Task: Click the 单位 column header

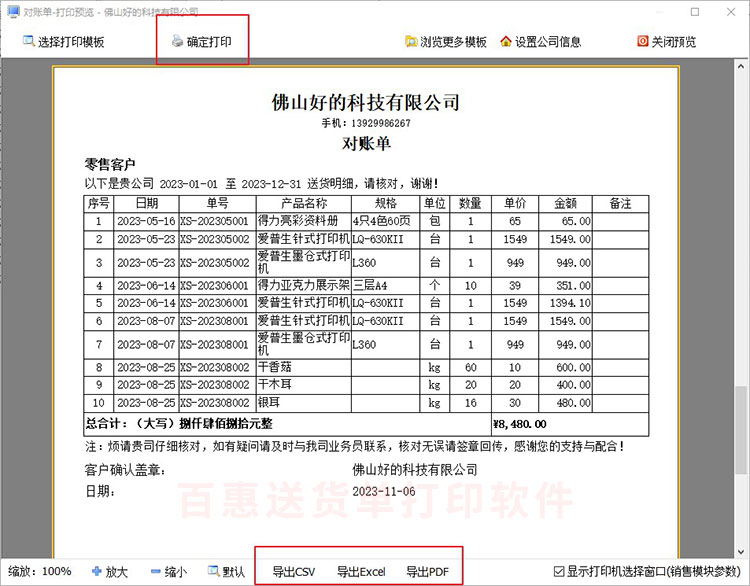Action: 434,203
